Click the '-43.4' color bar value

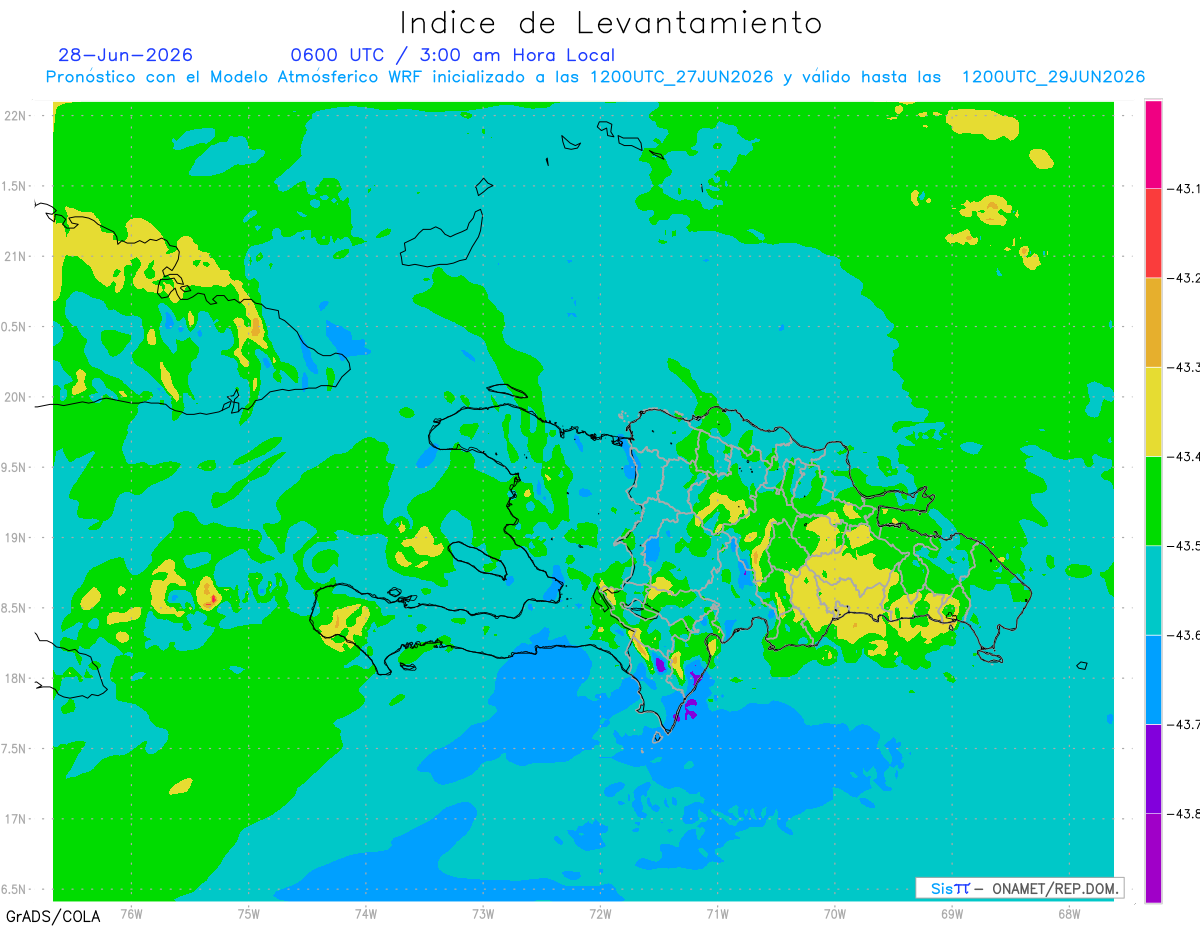pos(1185,456)
